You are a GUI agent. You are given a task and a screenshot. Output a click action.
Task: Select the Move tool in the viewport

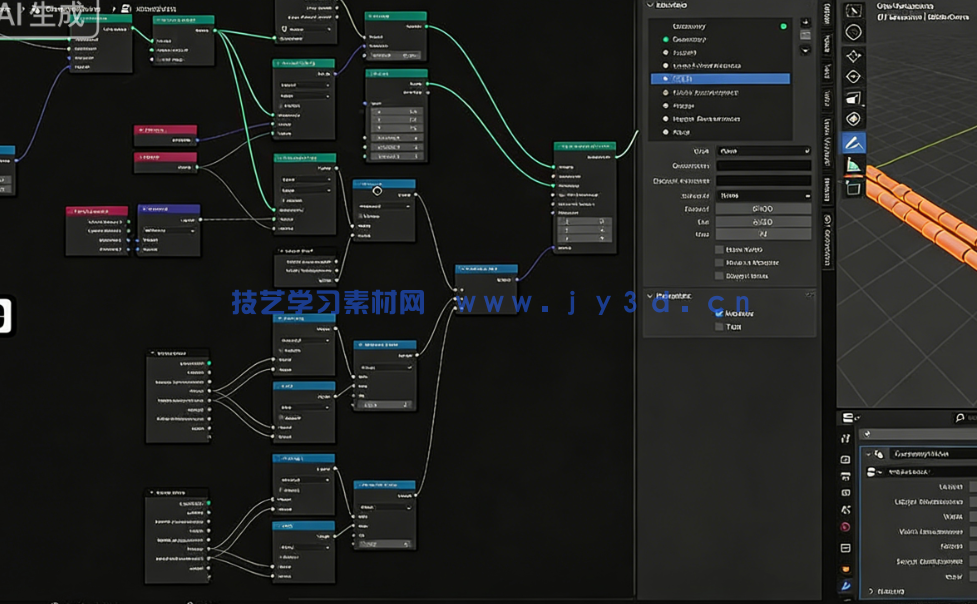(x=852, y=53)
